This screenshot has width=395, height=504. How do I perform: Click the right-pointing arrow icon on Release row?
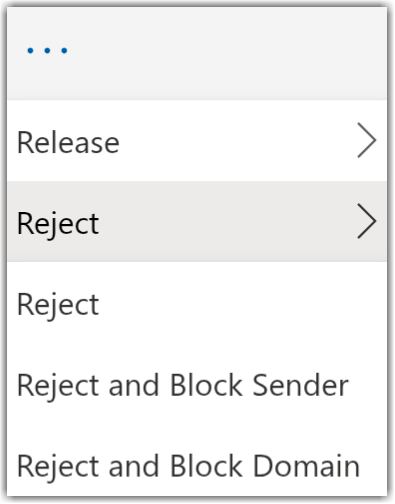(367, 140)
